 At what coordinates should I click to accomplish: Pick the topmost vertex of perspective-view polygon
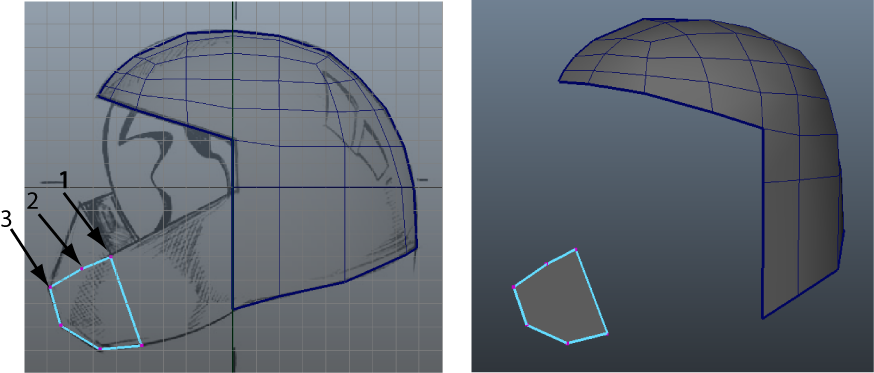[575, 250]
